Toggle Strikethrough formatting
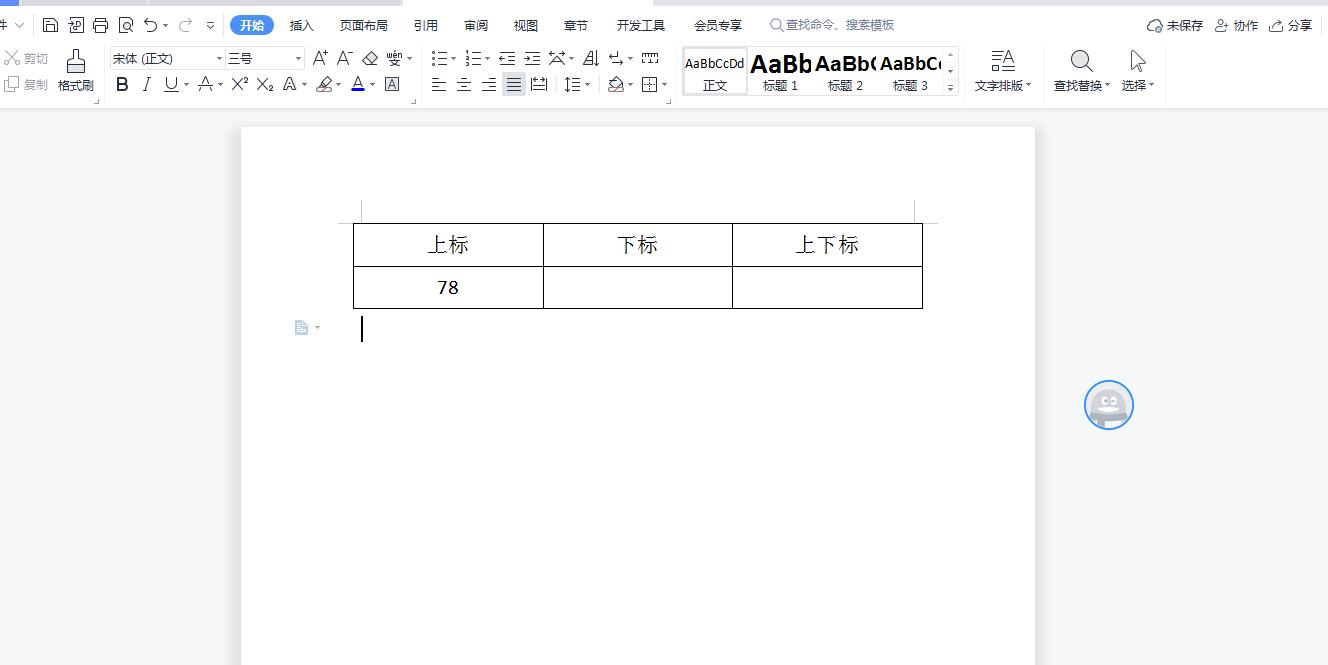The height and width of the screenshot is (665, 1328). (x=205, y=85)
